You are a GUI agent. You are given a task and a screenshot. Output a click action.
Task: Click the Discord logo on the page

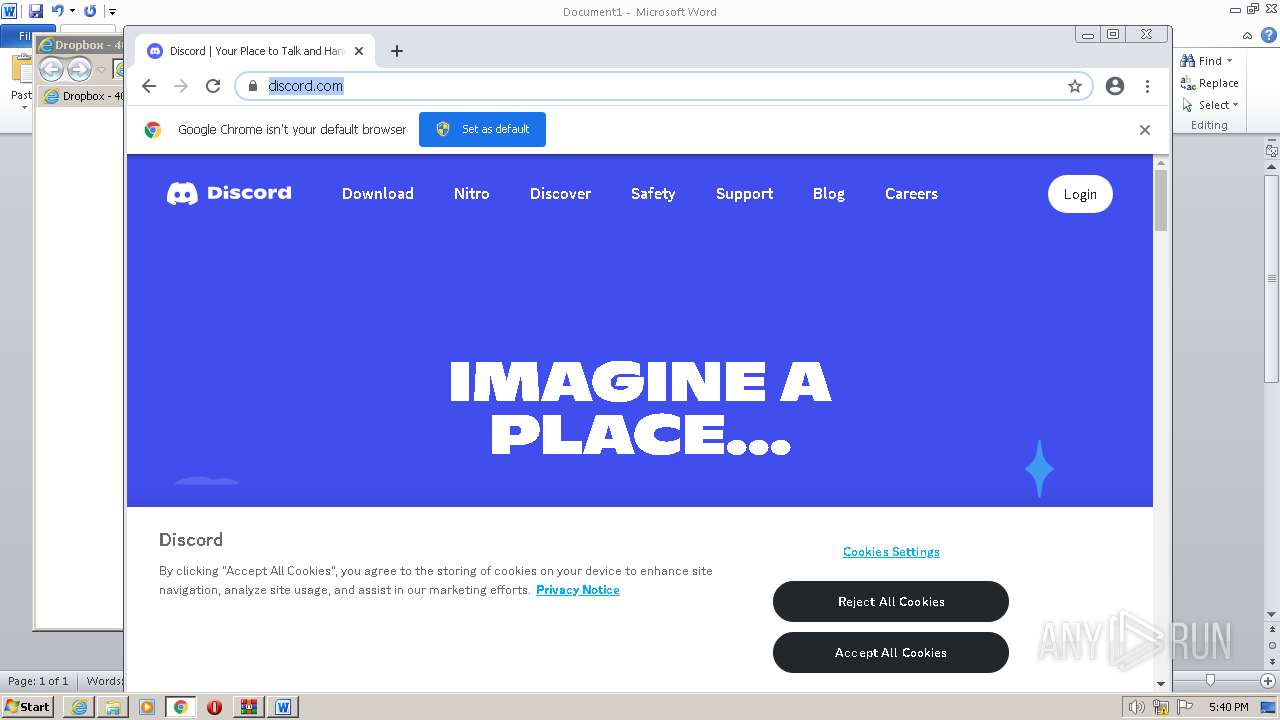coord(229,193)
